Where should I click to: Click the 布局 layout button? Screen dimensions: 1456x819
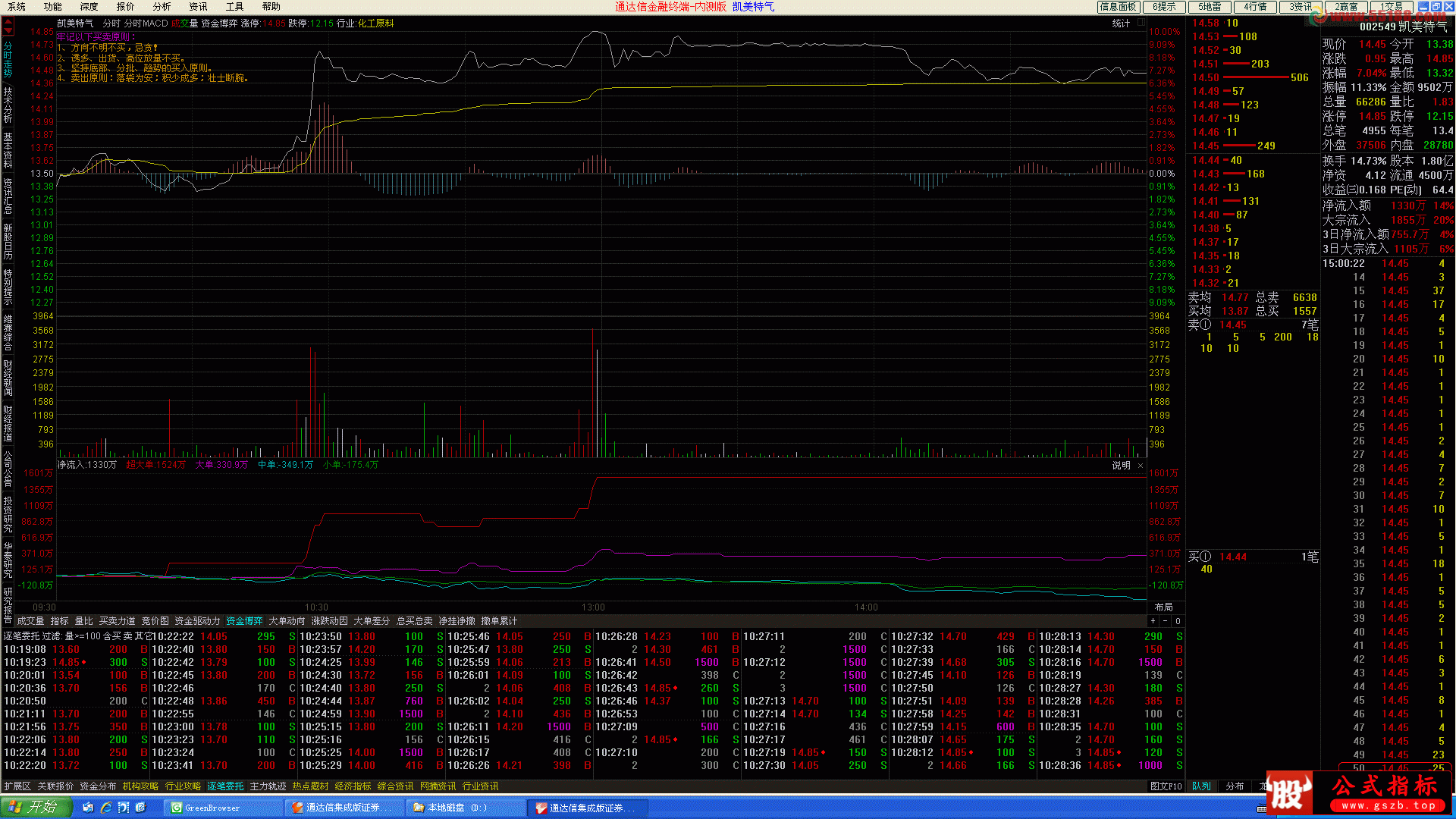click(1163, 607)
